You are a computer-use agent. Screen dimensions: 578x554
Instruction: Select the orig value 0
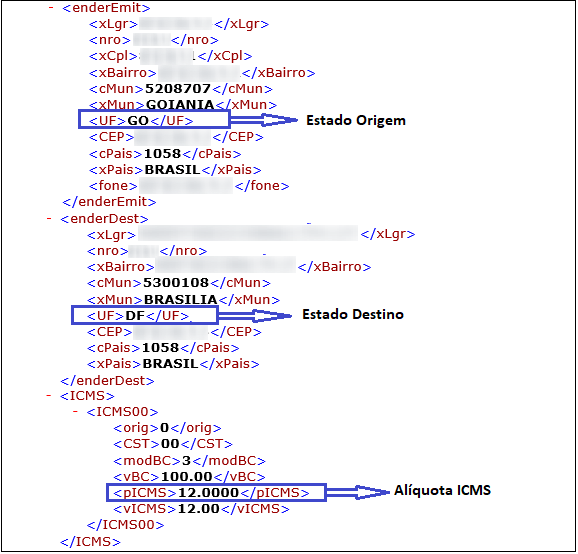164,428
